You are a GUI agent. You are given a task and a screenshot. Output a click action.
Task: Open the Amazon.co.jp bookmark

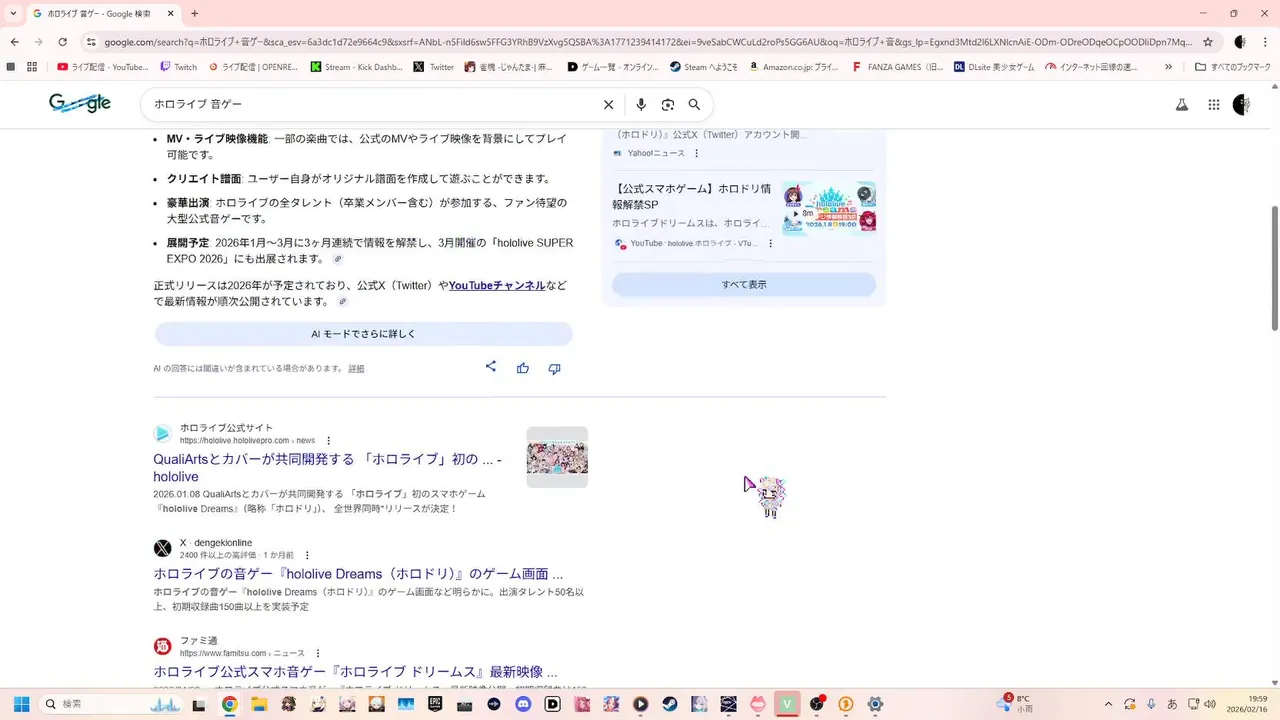(x=794, y=67)
